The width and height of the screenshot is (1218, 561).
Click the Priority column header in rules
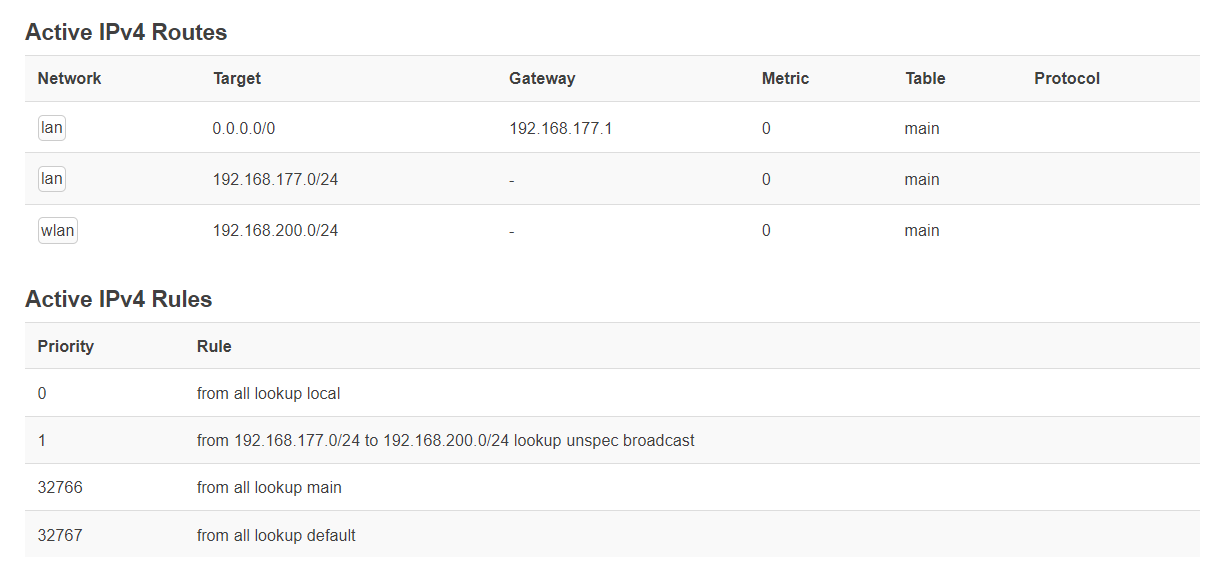click(x=65, y=346)
